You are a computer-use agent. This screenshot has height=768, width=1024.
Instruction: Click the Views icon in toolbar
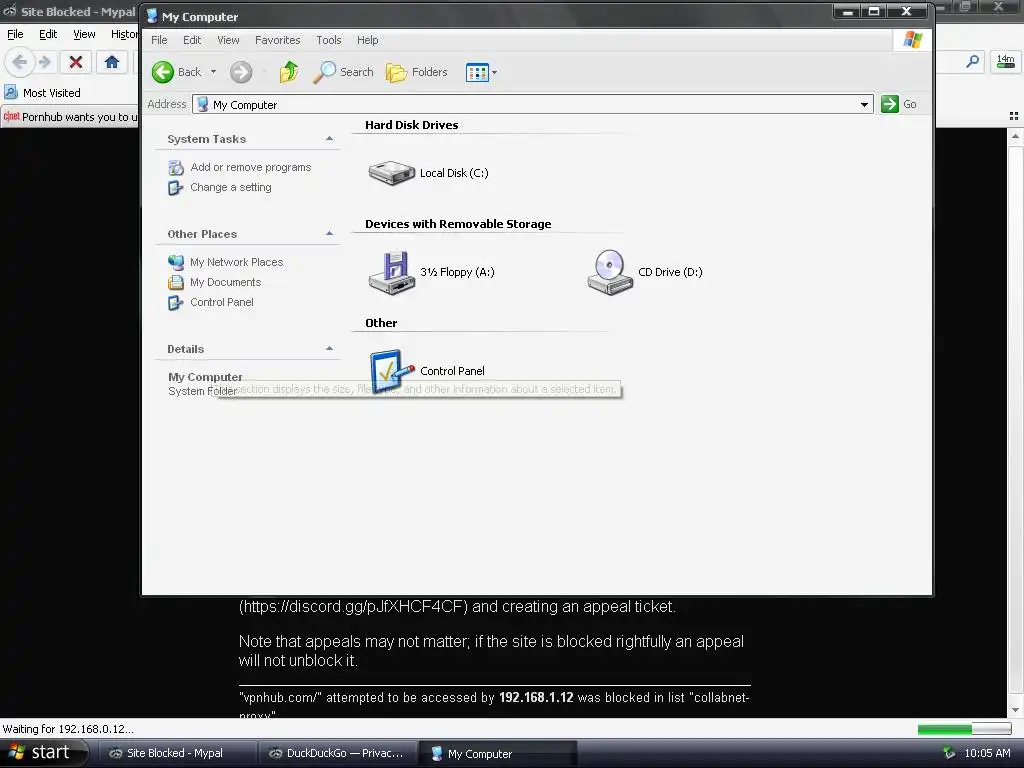(477, 72)
